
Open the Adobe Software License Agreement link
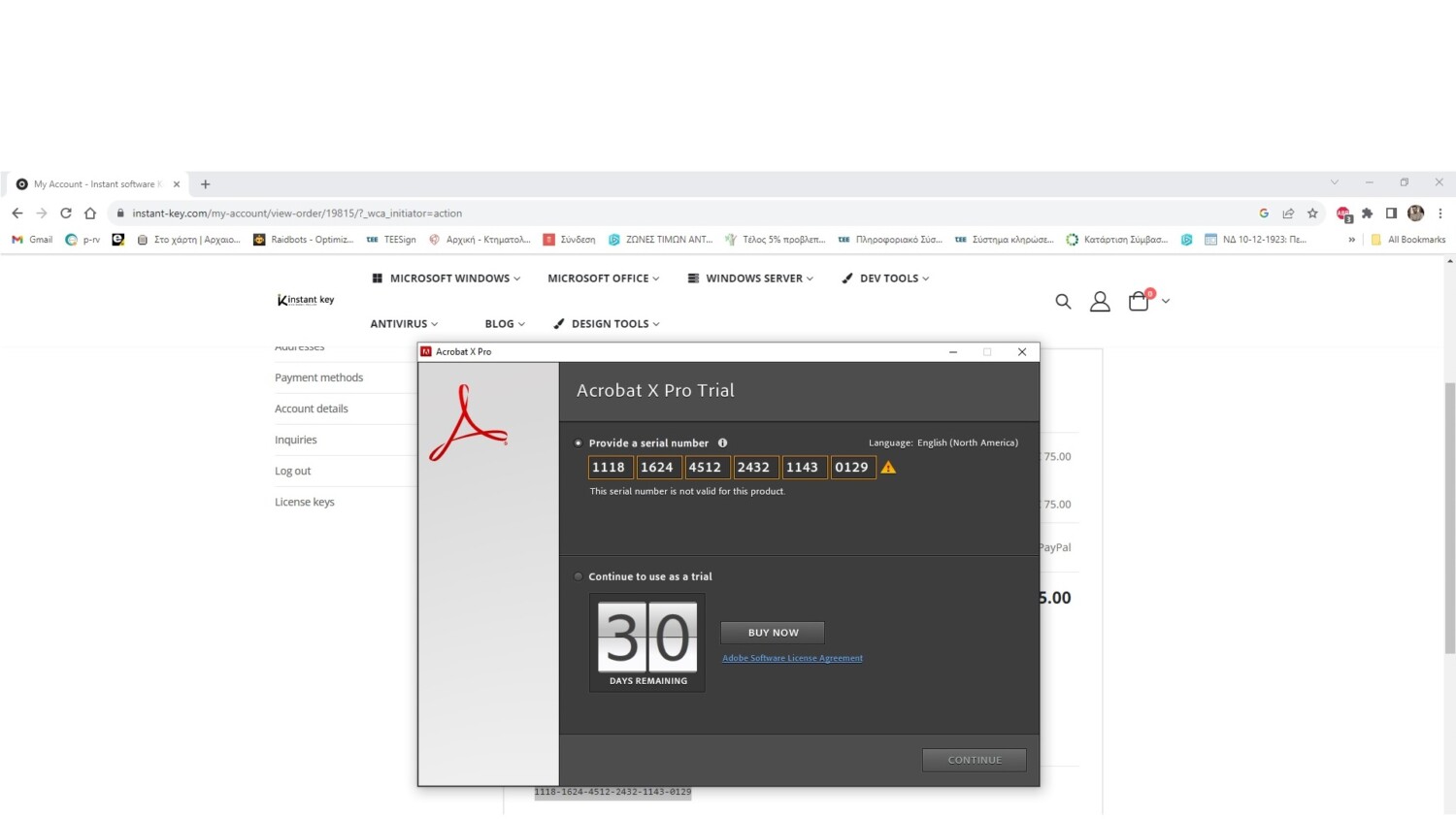792,658
